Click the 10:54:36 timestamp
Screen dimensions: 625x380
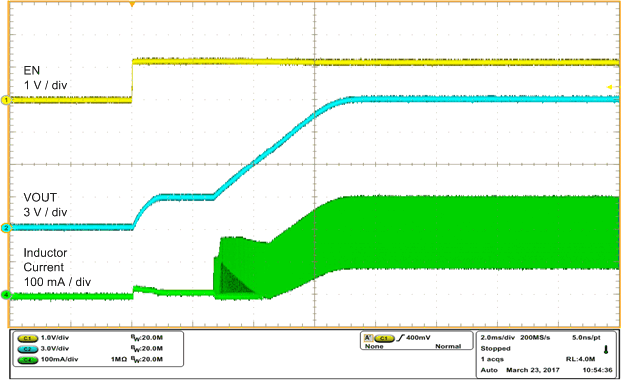point(597,370)
